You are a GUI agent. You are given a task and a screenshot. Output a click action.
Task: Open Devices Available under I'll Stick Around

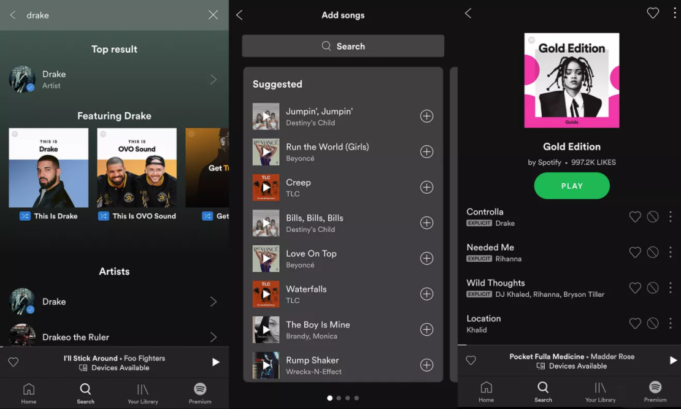tap(115, 368)
